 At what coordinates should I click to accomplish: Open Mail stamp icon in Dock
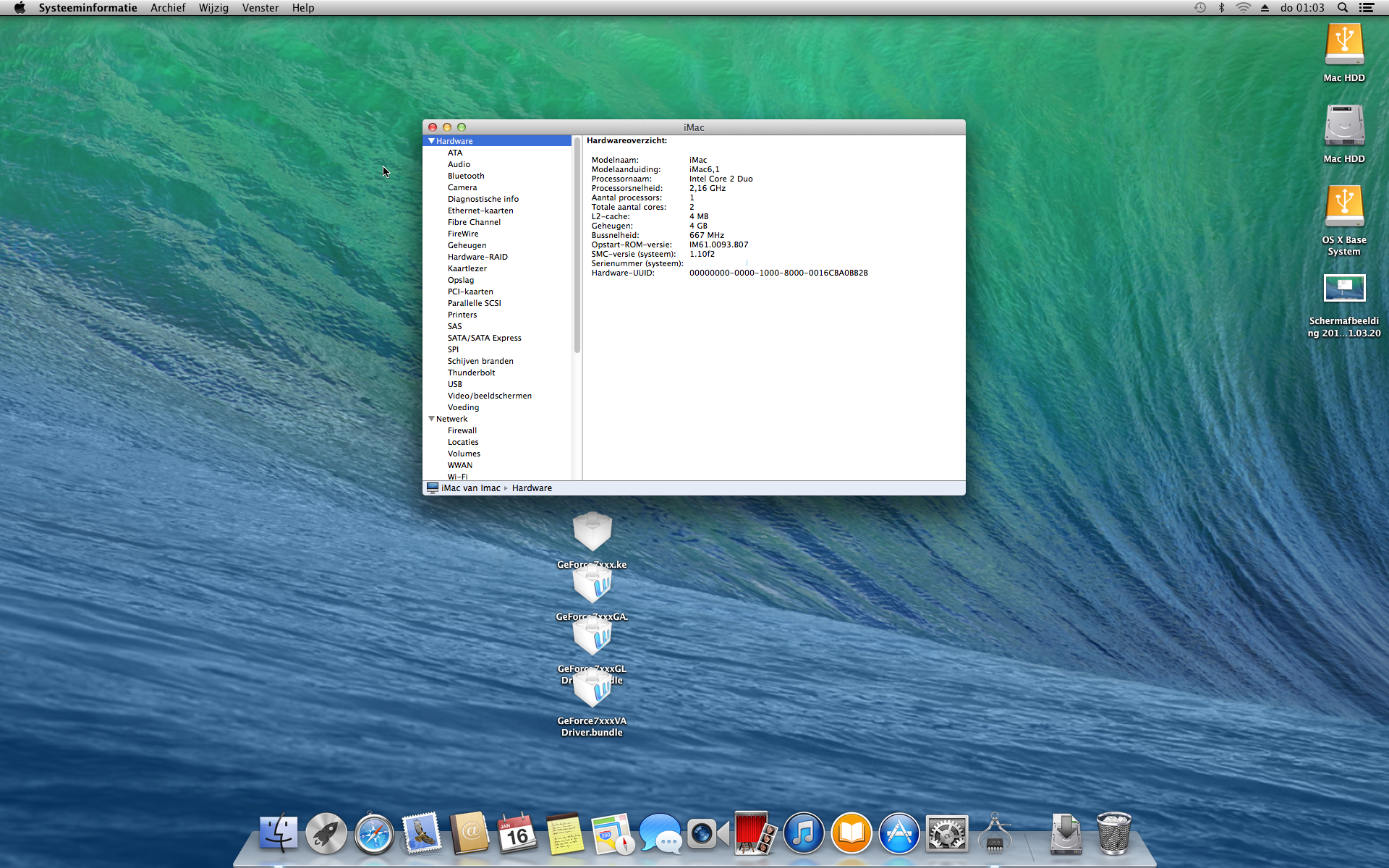click(422, 834)
